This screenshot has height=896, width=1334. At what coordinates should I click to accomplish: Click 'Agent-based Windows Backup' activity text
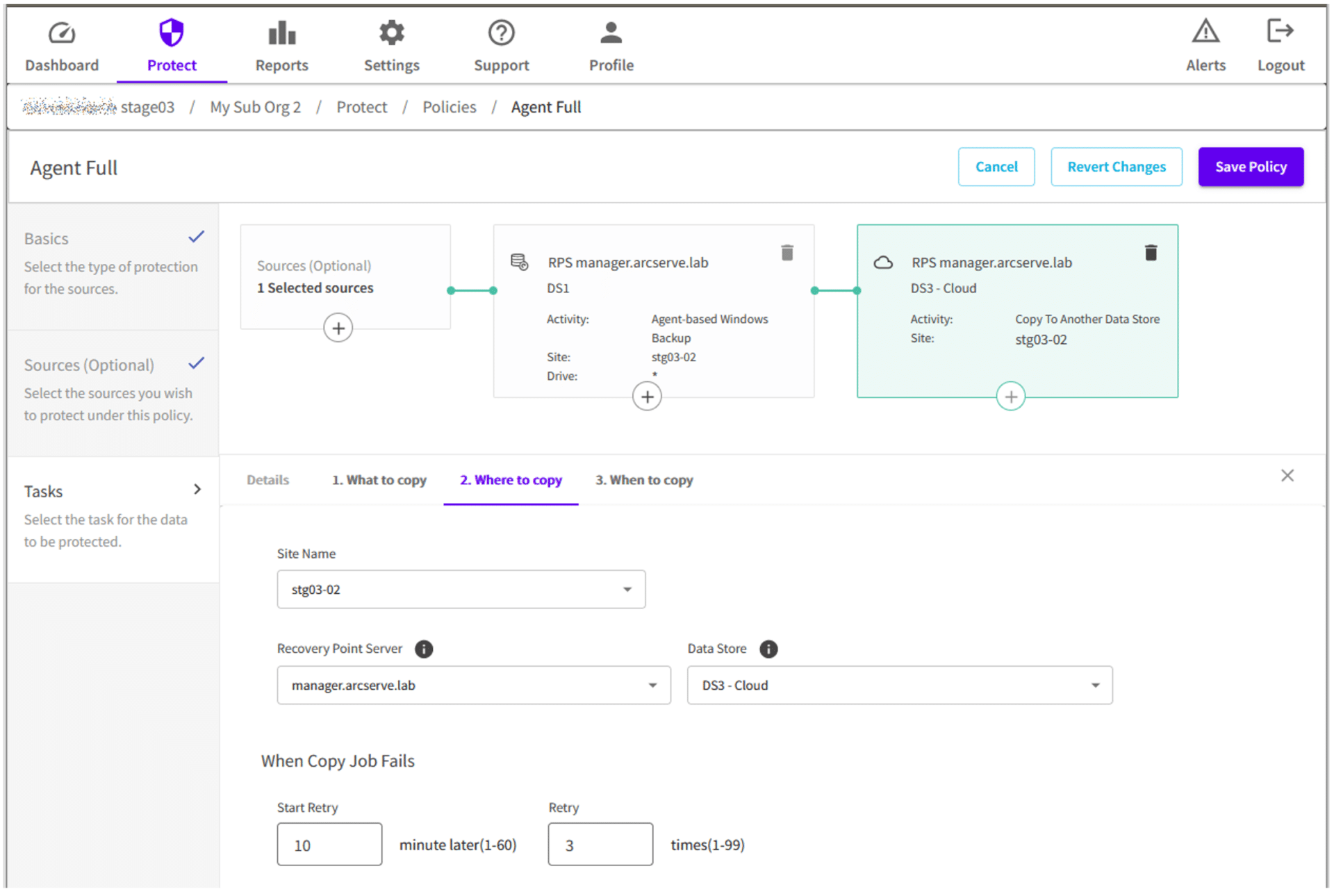point(709,329)
